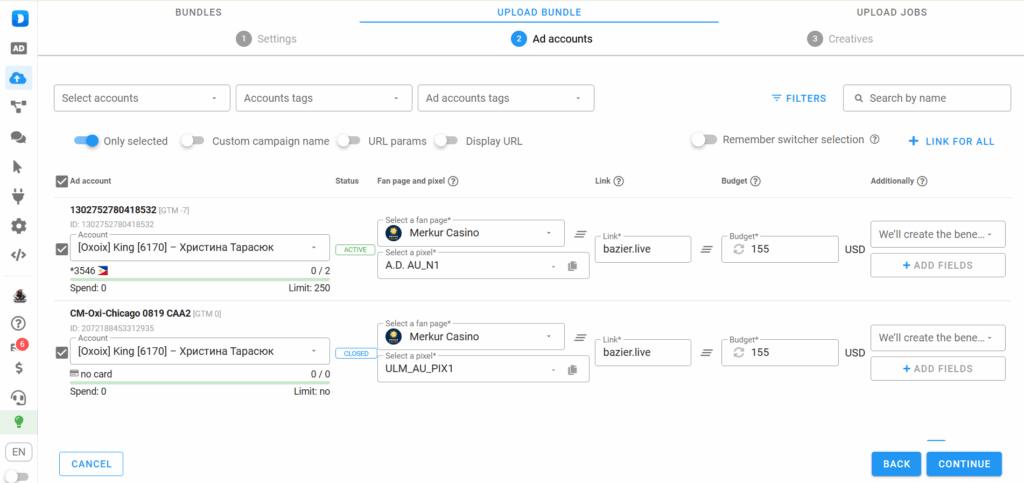Uncheck the CM-Oxi-Chicago 0819 CAA2 checkbox
Image resolution: width=1024 pixels, height=483 pixels.
62,353
